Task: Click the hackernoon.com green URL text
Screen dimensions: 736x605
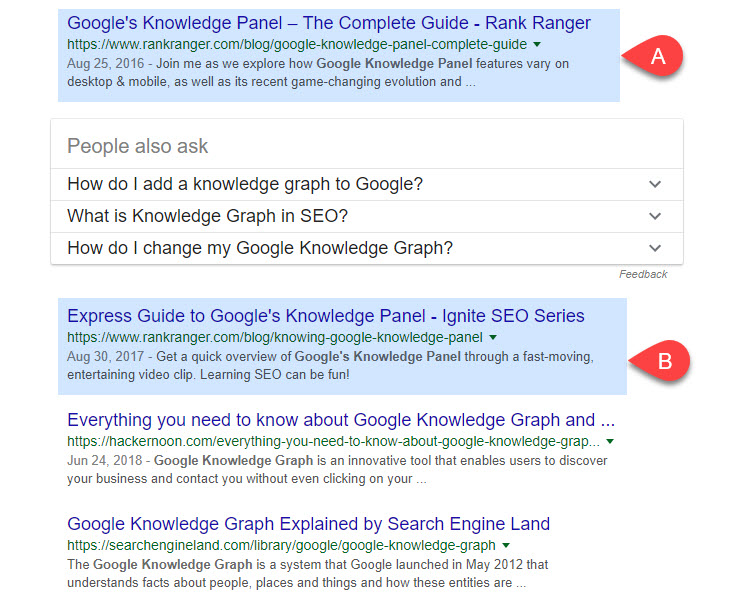Action: pyautogui.click(x=333, y=441)
